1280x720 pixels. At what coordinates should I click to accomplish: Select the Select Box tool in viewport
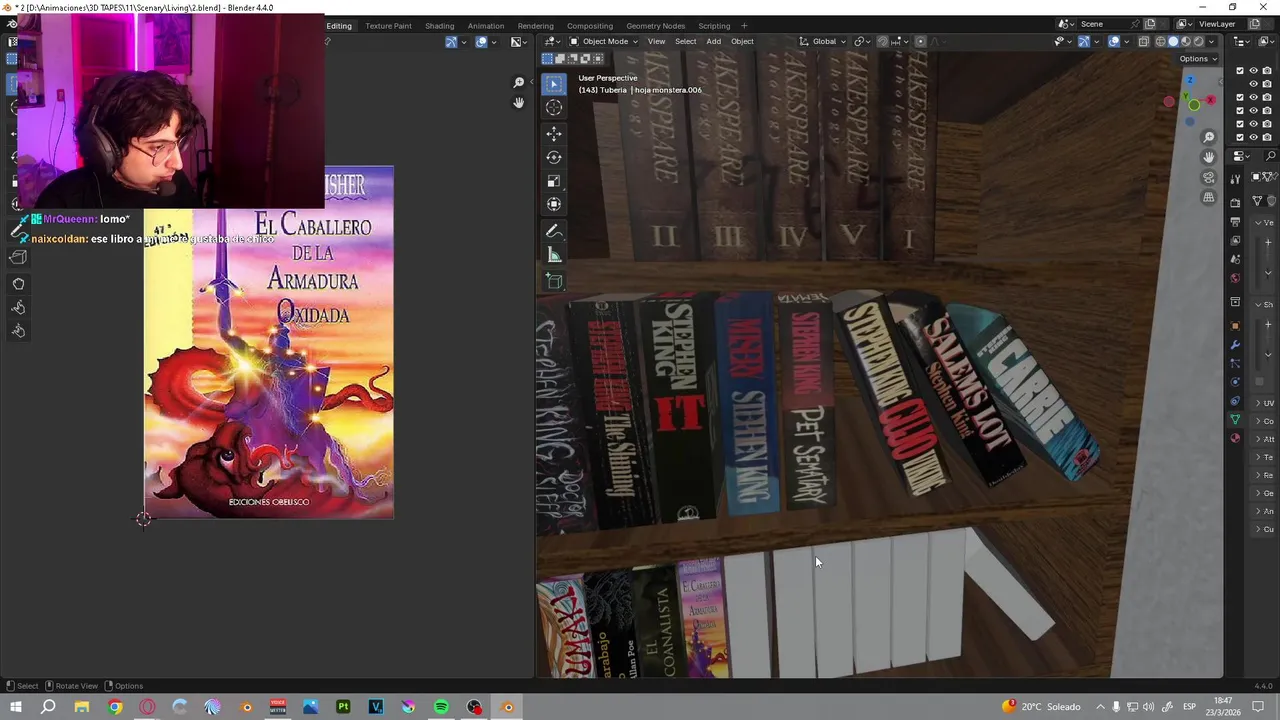(554, 84)
